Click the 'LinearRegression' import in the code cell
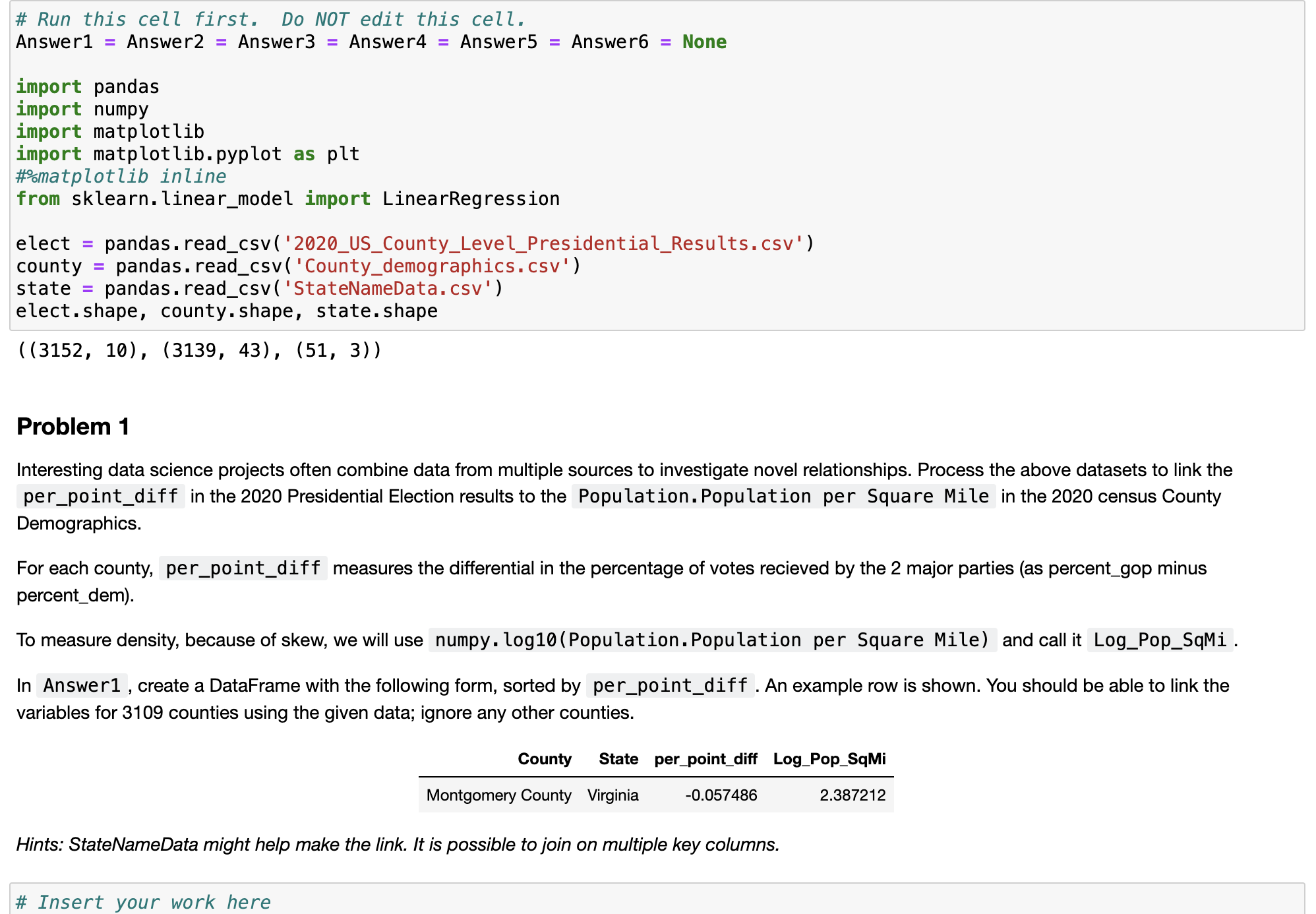1316x914 pixels. click(x=471, y=199)
